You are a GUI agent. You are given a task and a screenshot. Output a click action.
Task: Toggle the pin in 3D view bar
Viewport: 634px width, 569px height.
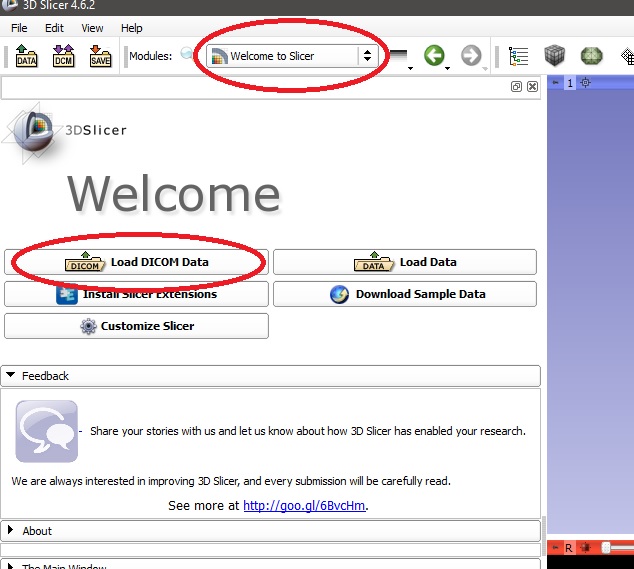coord(556,84)
